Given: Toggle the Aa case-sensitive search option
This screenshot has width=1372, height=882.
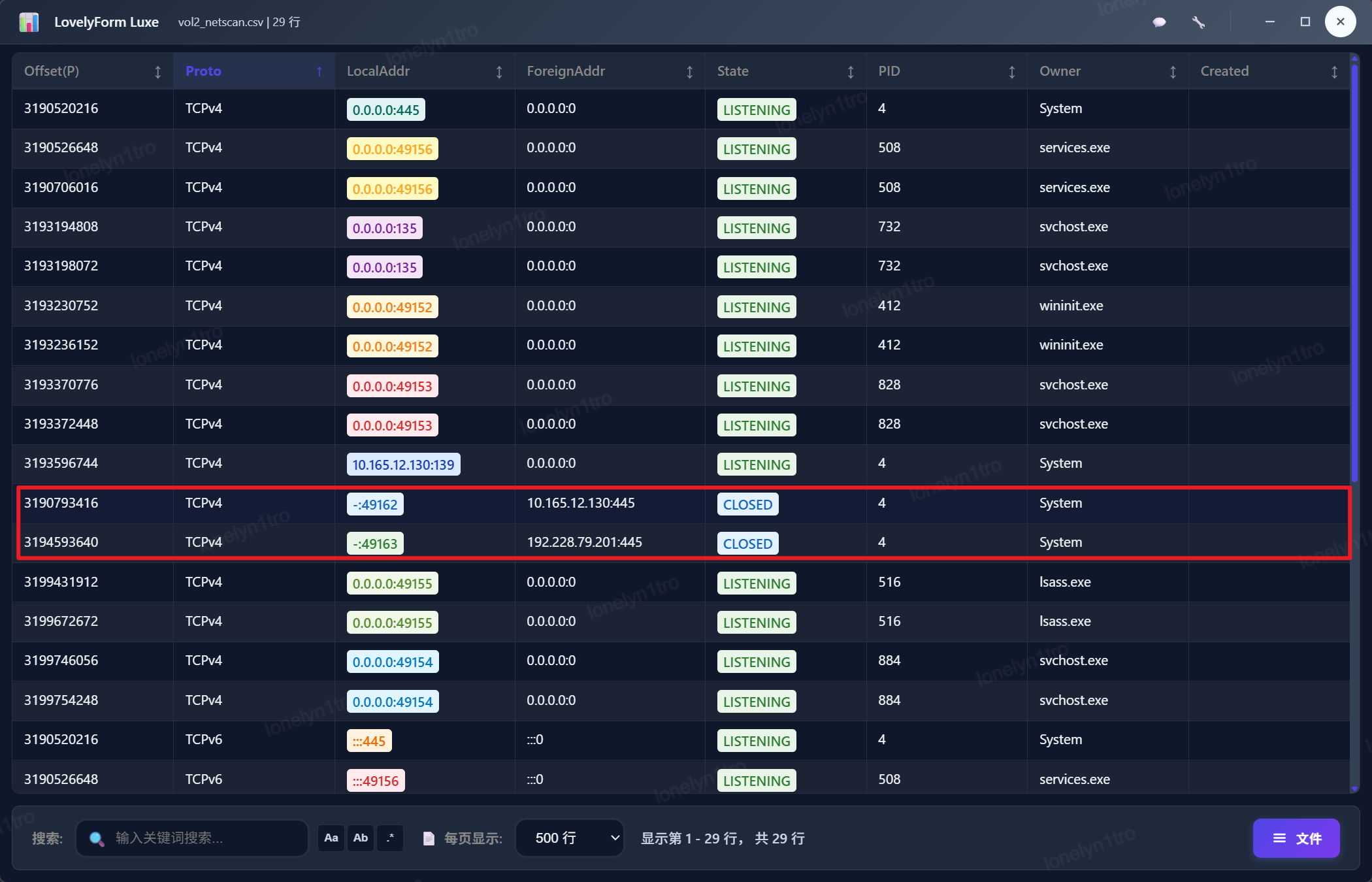Looking at the screenshot, I should 331,838.
